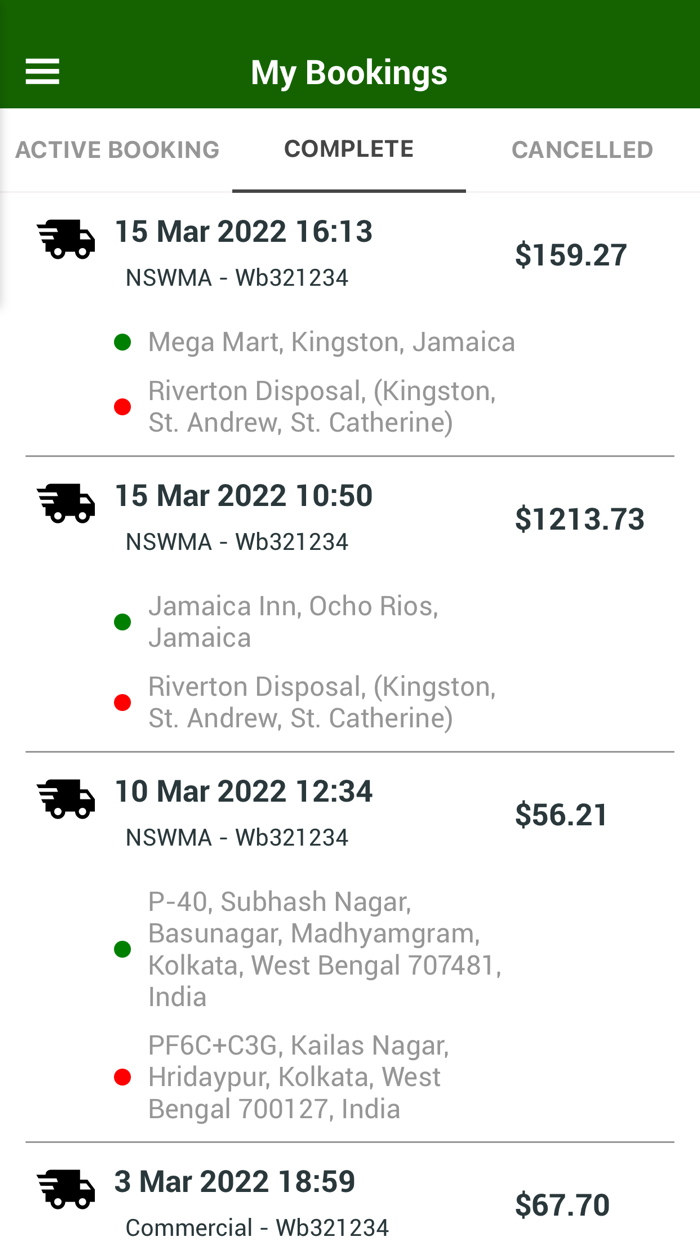Open the hamburger navigation menu

41,70
